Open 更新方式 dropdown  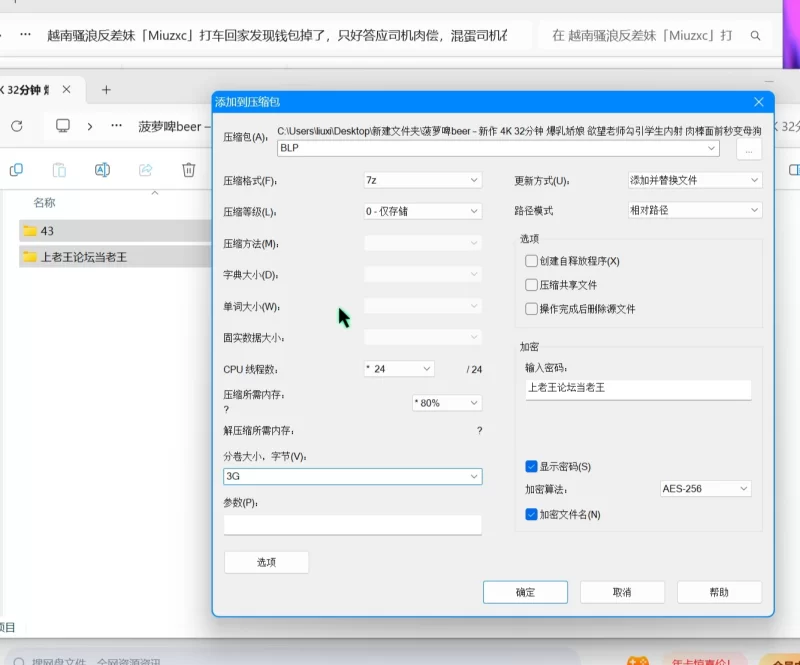coord(695,180)
